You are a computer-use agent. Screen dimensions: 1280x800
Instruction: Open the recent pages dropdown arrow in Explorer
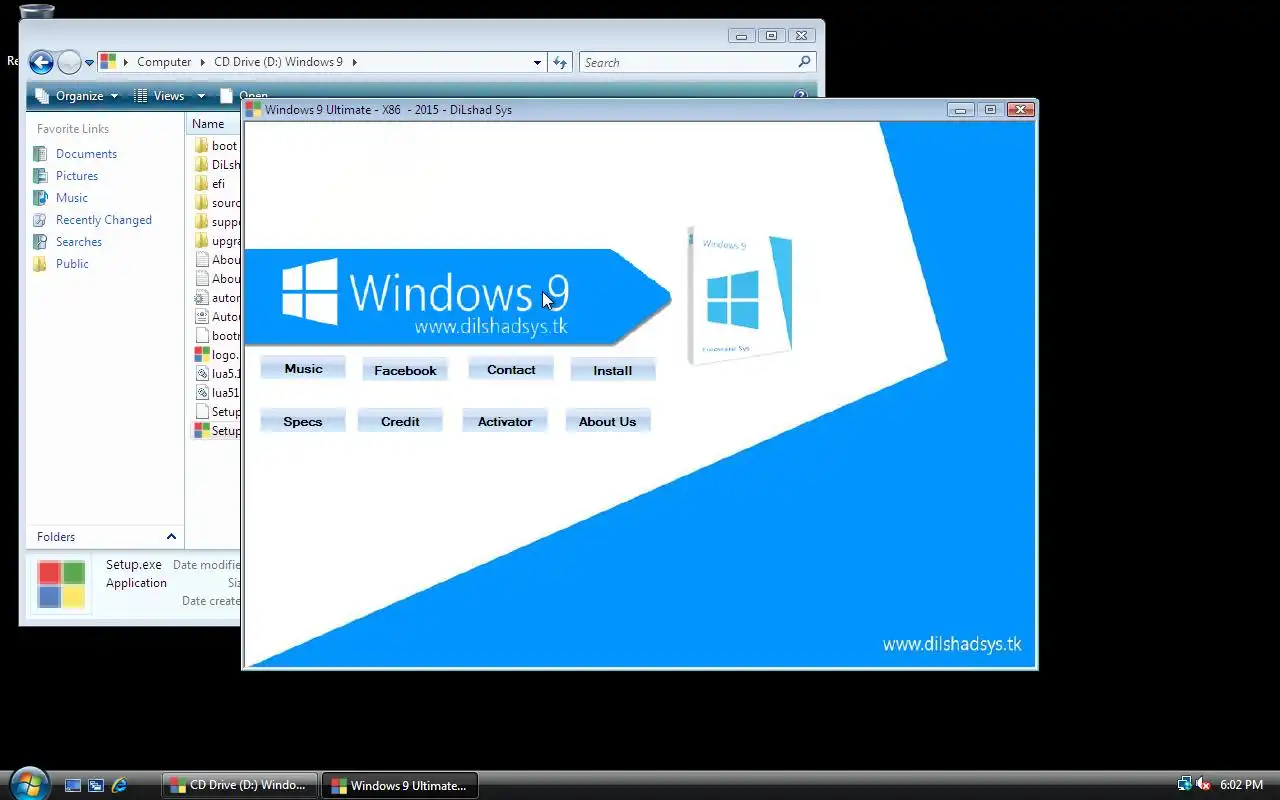89,62
